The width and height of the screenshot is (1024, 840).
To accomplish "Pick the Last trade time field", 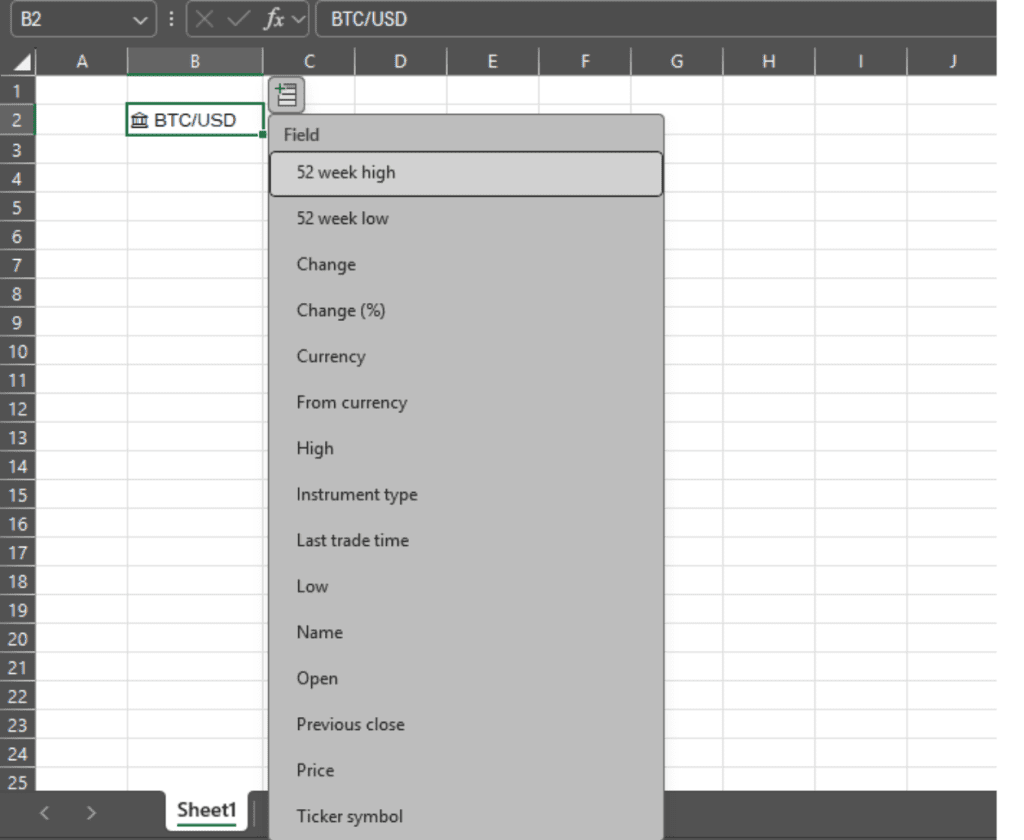I will 352,540.
